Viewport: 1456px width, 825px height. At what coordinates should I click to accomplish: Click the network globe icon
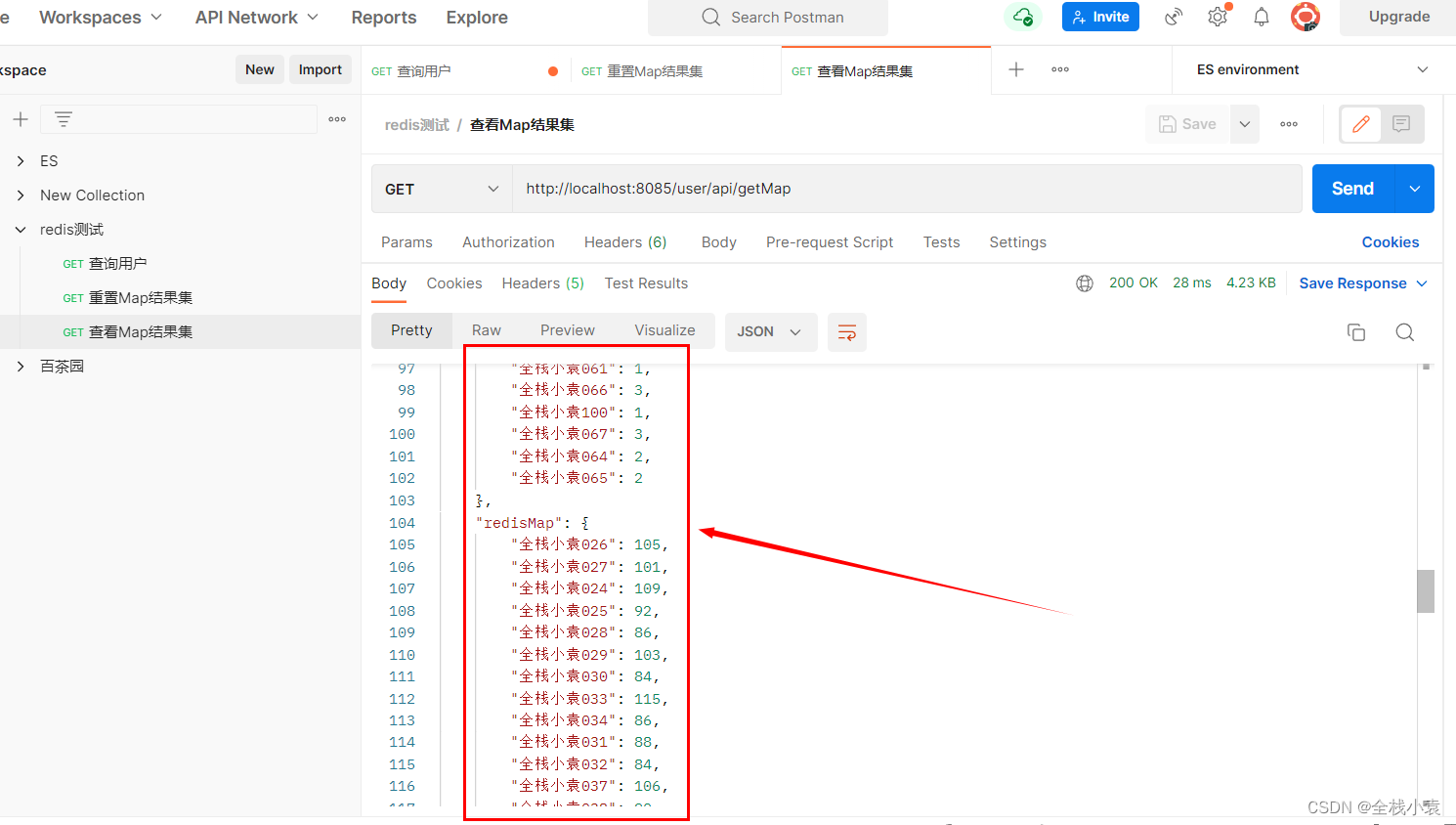[1085, 283]
